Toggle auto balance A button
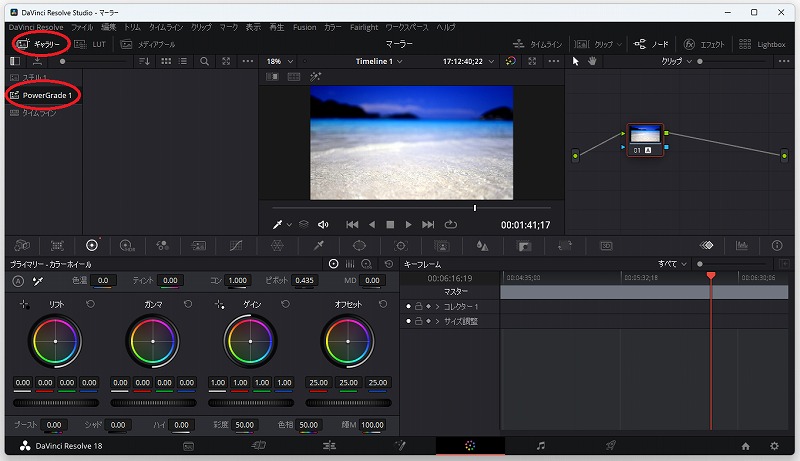The height and width of the screenshot is (461, 800). [x=18, y=281]
